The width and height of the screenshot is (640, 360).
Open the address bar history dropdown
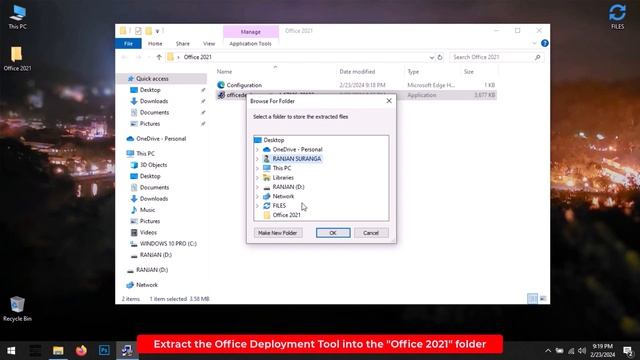pos(431,57)
